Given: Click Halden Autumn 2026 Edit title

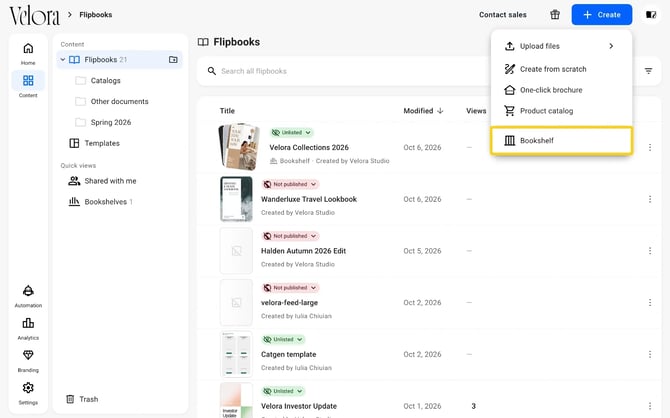Looking at the screenshot, I should click(x=303, y=251).
